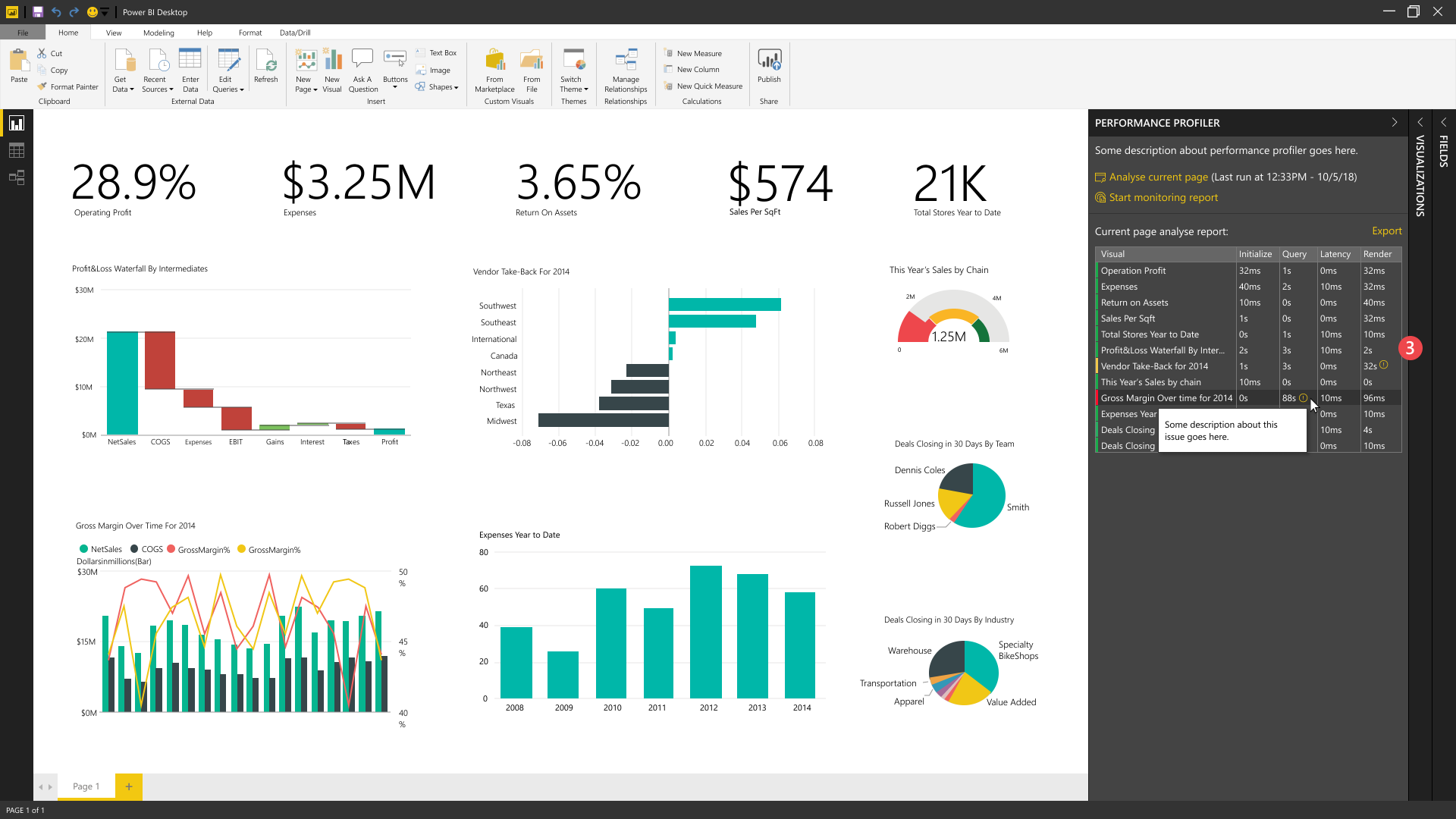Screen dimensions: 1456x819
Task: Switch to the Data view icon
Action: click(x=17, y=150)
